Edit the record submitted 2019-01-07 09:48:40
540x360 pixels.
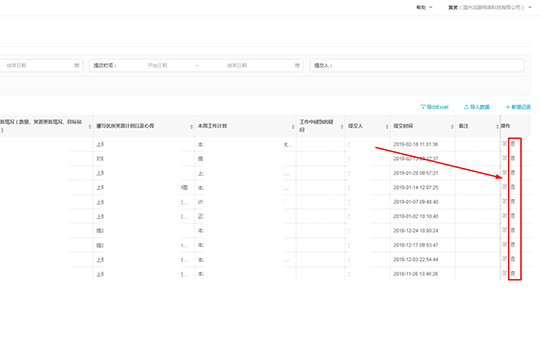[505, 202]
